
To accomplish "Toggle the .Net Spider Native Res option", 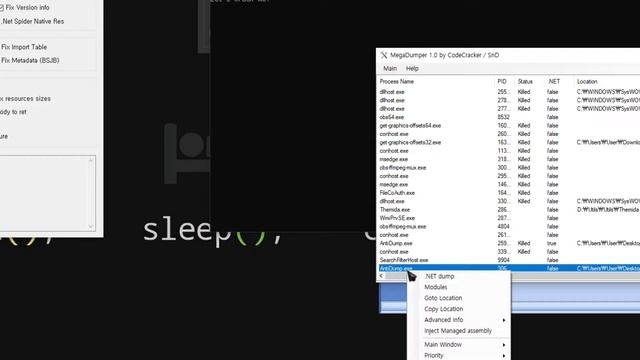I will (x=32, y=22).
